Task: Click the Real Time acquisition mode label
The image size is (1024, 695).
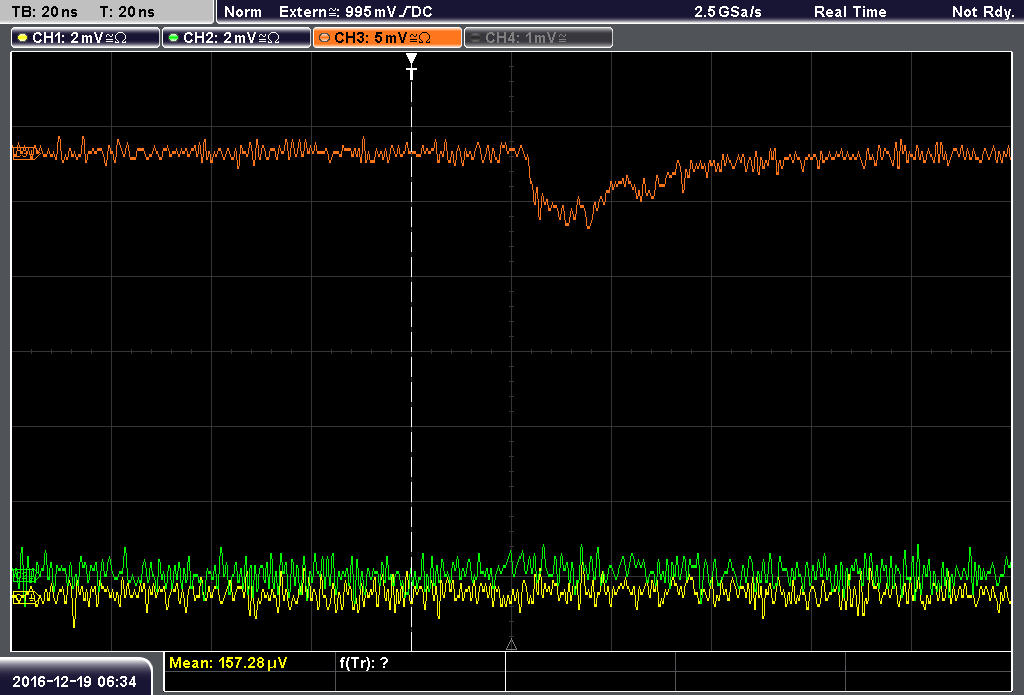Action: [850, 12]
